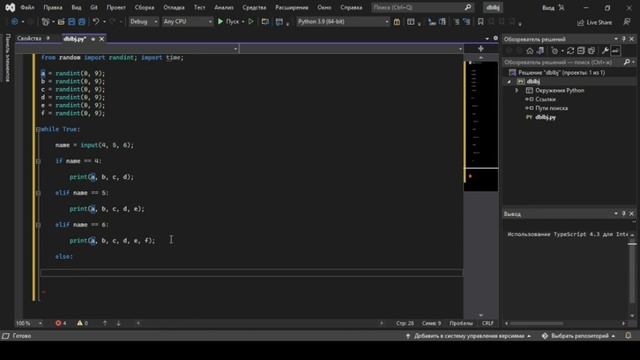This screenshot has height=360, width=640.
Task: Open the Python 3.9 (64-bit) environment dropdown
Action: (x=343, y=22)
